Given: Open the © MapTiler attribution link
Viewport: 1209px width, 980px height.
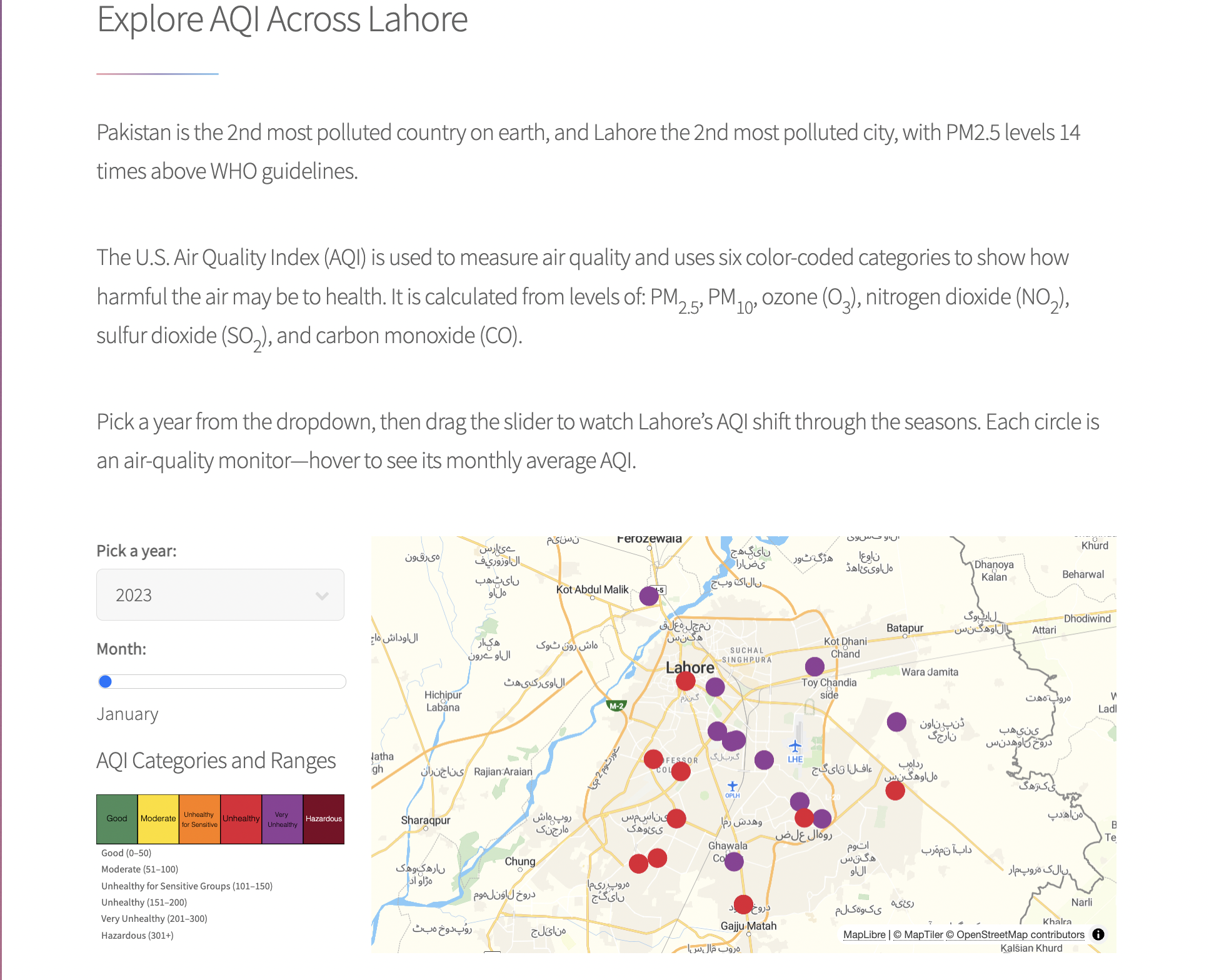Looking at the screenshot, I should click(918, 934).
